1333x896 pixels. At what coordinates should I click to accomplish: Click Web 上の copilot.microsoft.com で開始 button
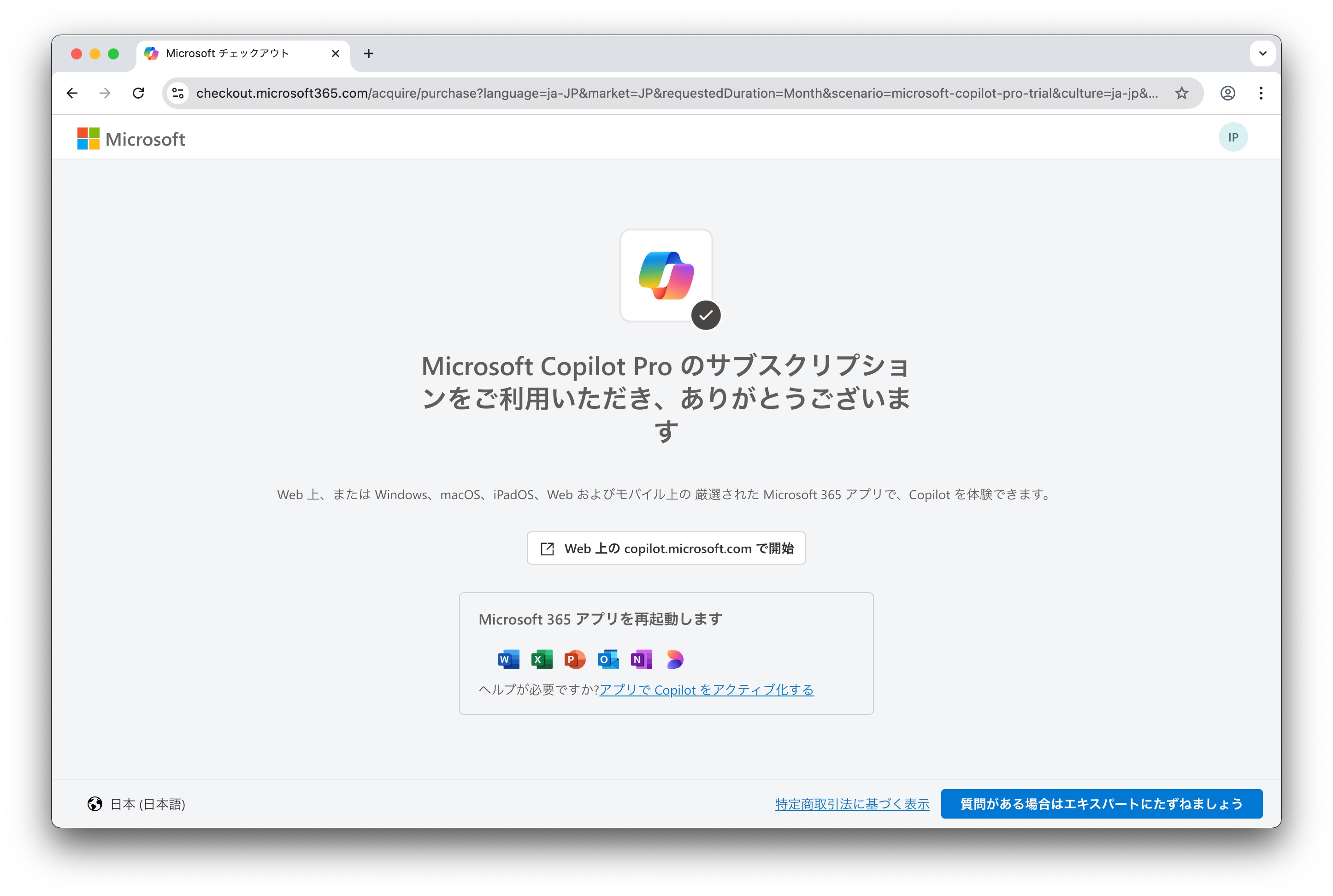666,548
